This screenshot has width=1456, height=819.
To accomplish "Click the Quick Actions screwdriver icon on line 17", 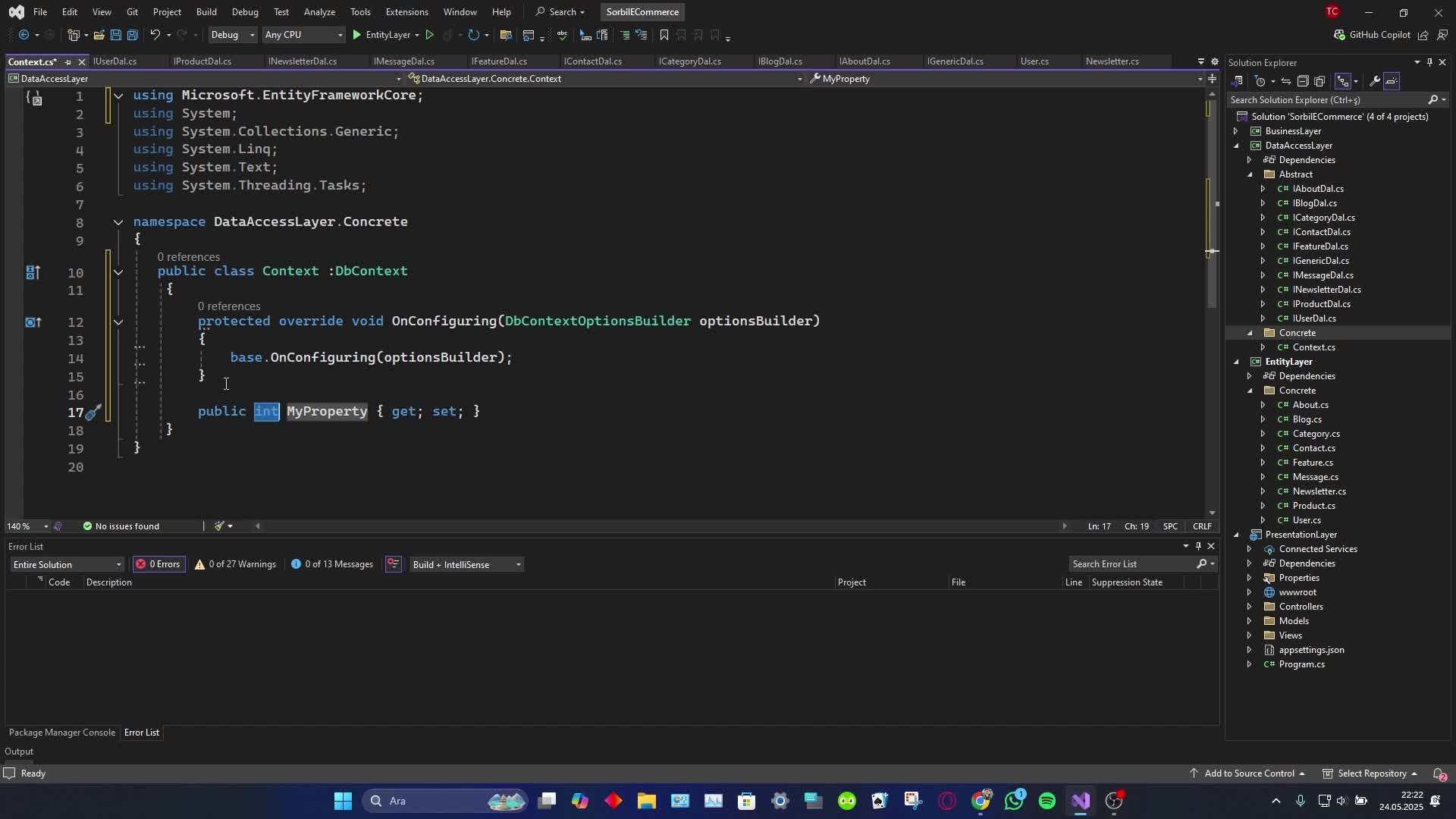I will click(93, 413).
